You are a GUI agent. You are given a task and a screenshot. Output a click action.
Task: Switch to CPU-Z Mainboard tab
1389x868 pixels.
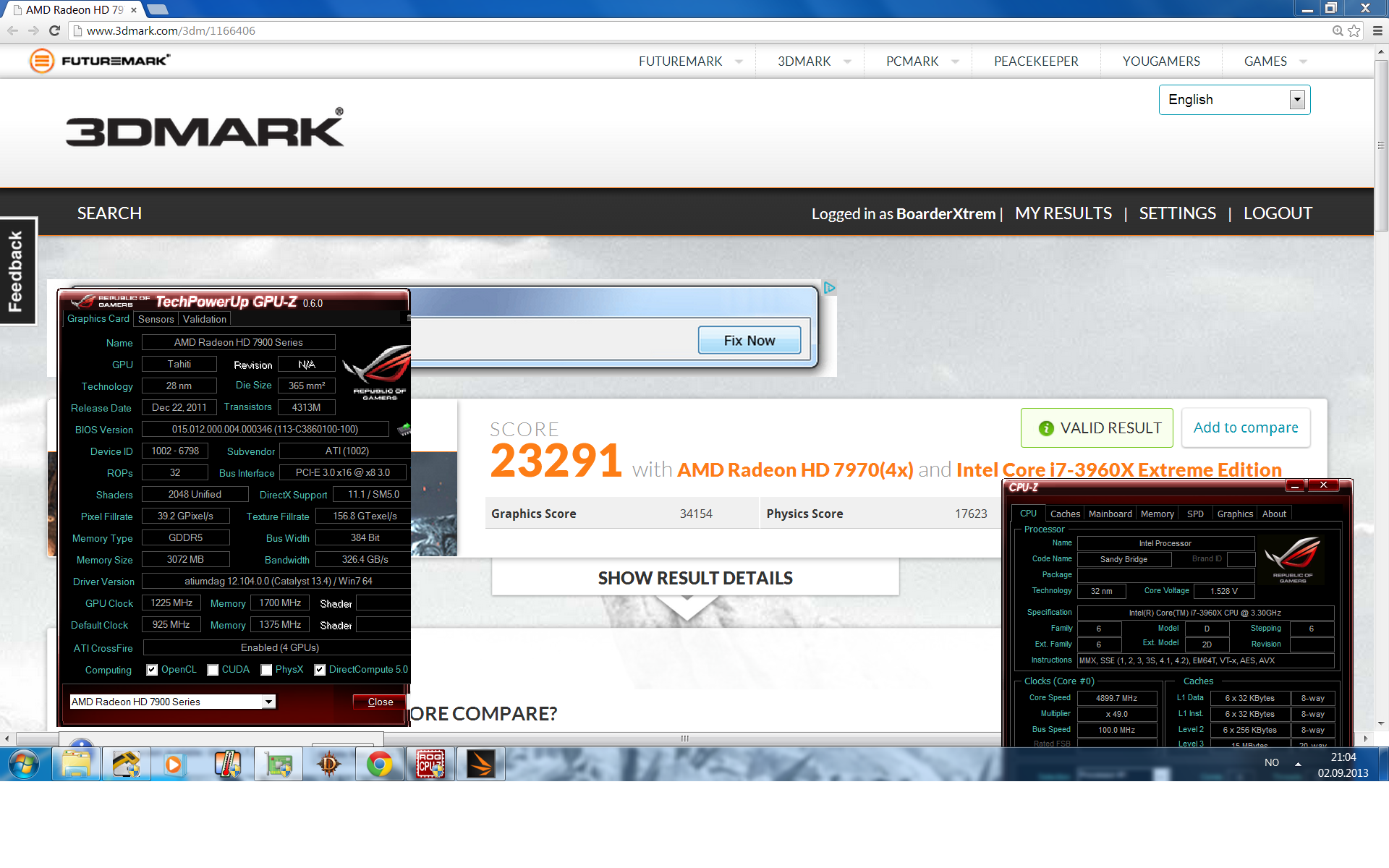1110,514
